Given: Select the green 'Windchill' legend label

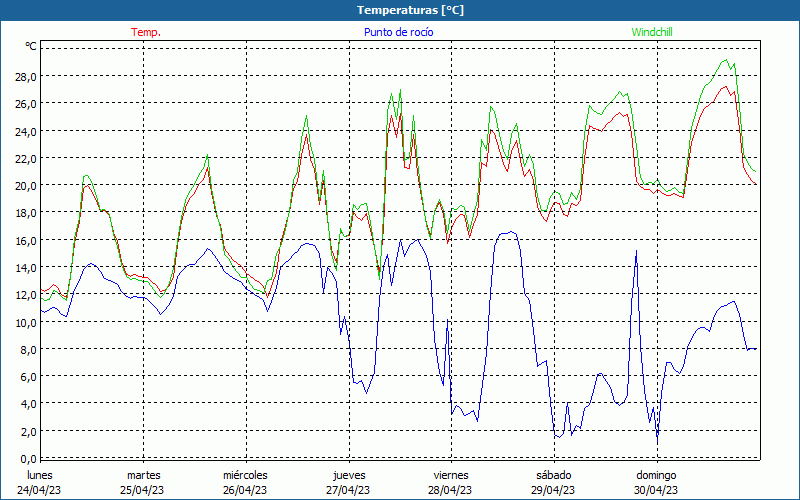Looking at the screenshot, I should (x=652, y=32).
